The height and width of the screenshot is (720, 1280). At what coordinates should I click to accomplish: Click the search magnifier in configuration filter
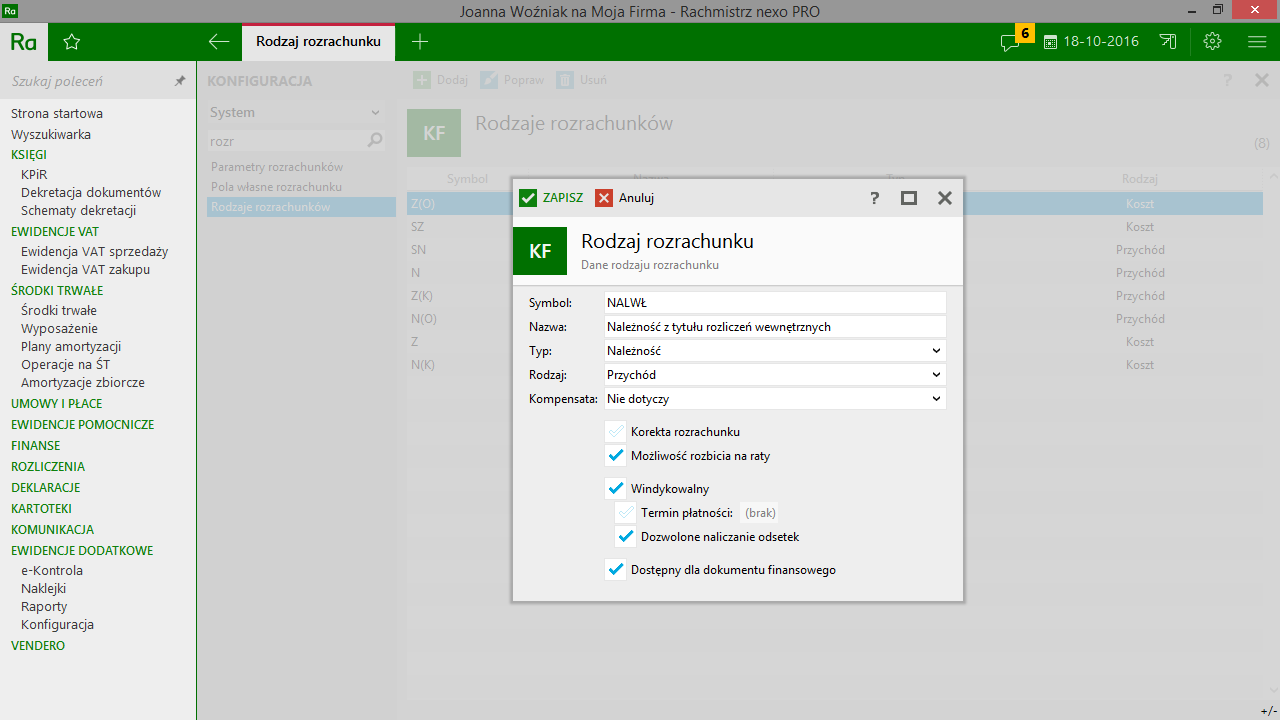coord(375,141)
